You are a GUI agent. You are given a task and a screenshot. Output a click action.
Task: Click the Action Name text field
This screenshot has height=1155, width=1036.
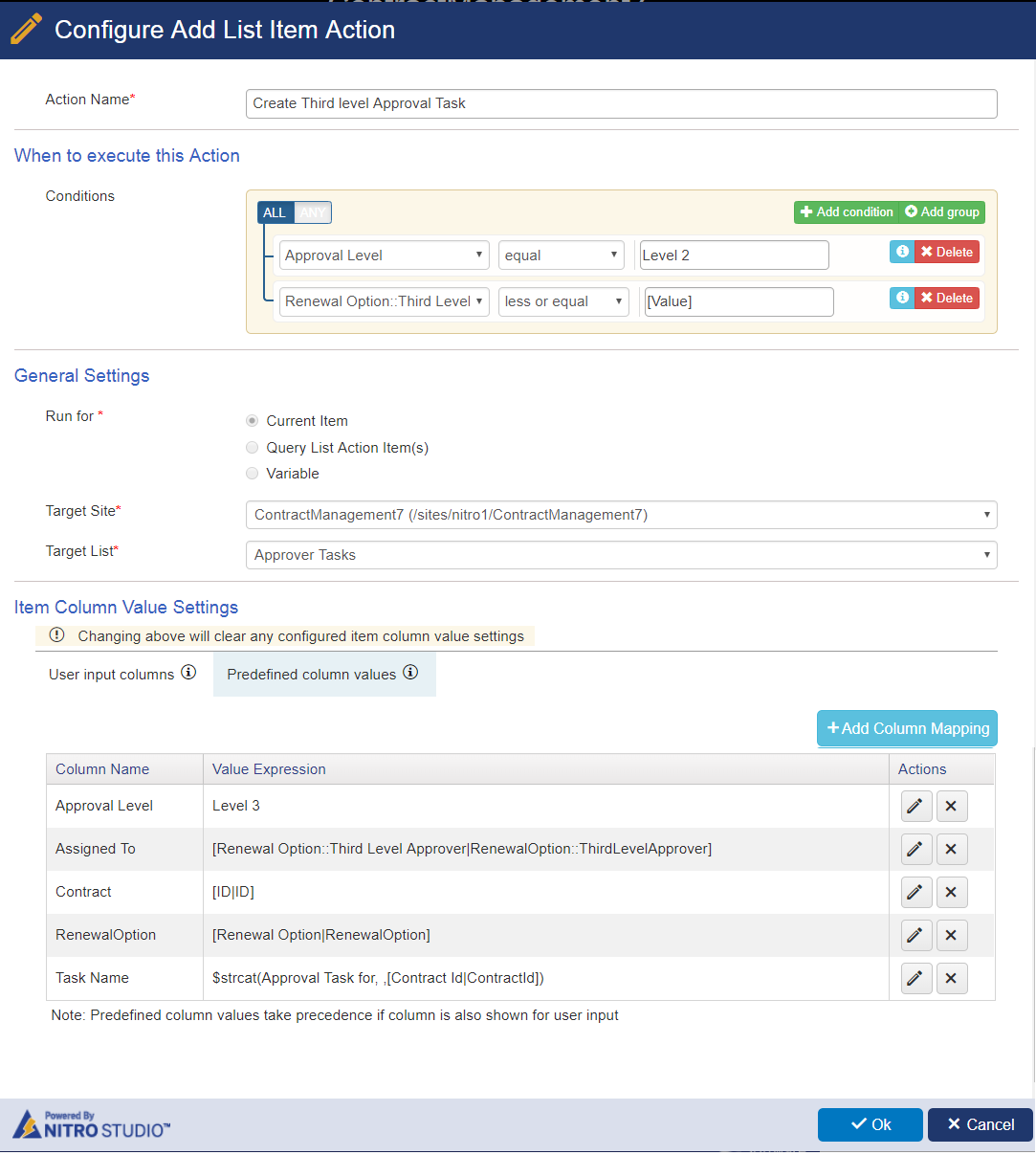tap(622, 103)
